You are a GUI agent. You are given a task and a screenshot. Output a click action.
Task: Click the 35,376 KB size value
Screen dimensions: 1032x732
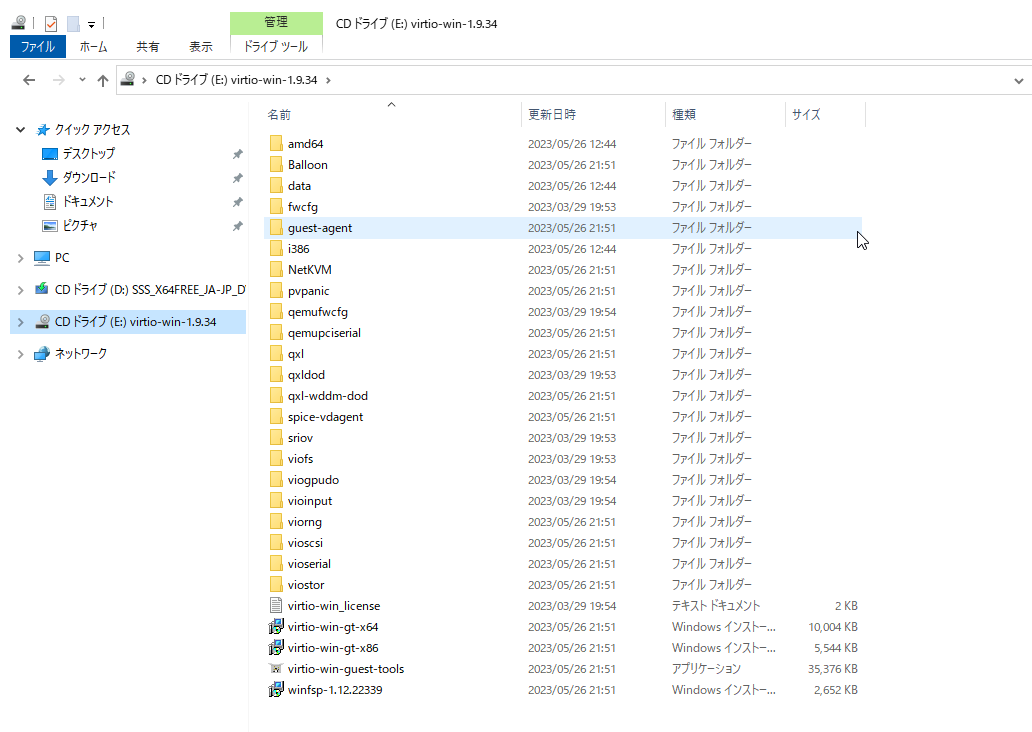[x=833, y=669]
